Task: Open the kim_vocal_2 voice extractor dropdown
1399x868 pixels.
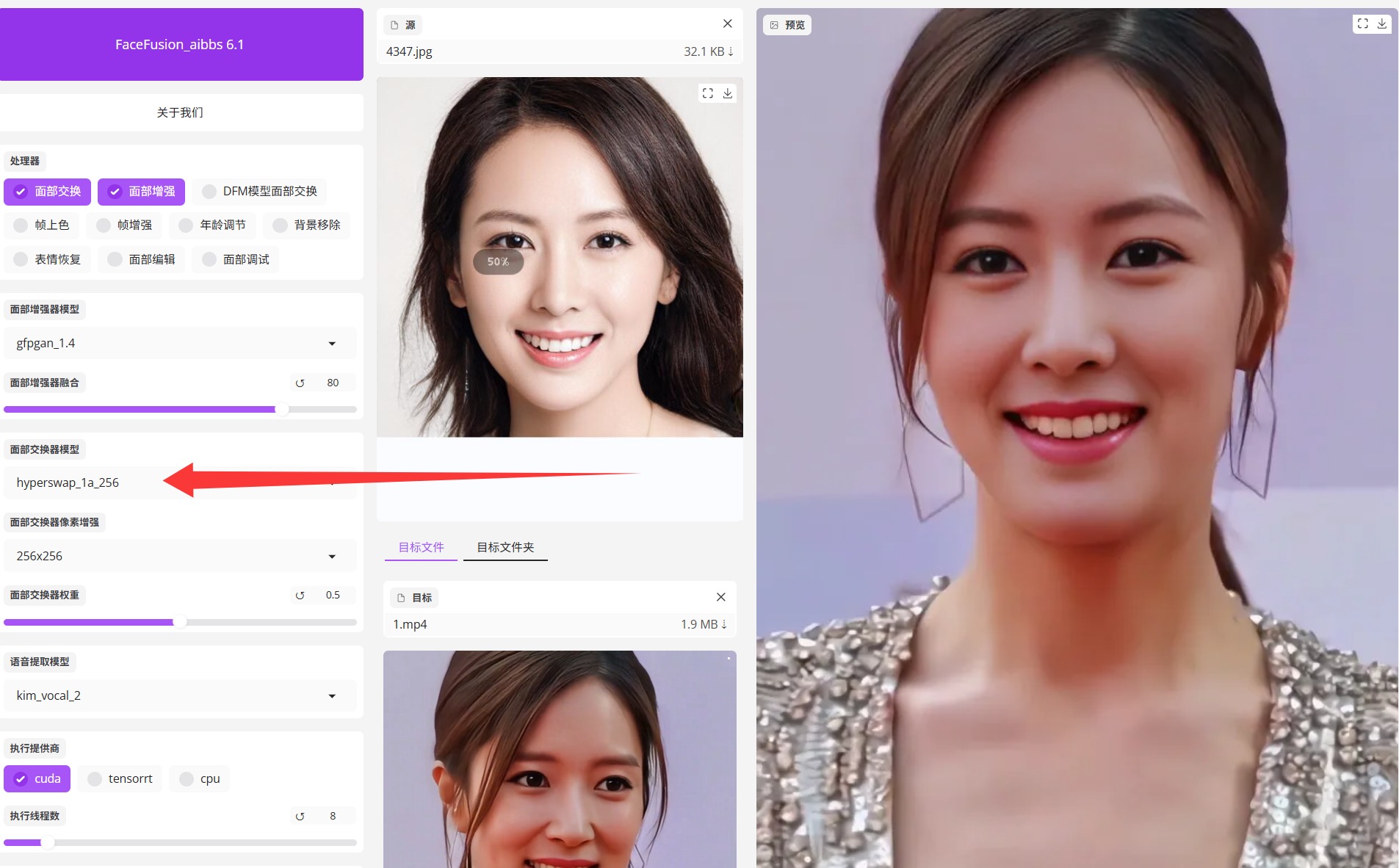Action: coord(331,696)
